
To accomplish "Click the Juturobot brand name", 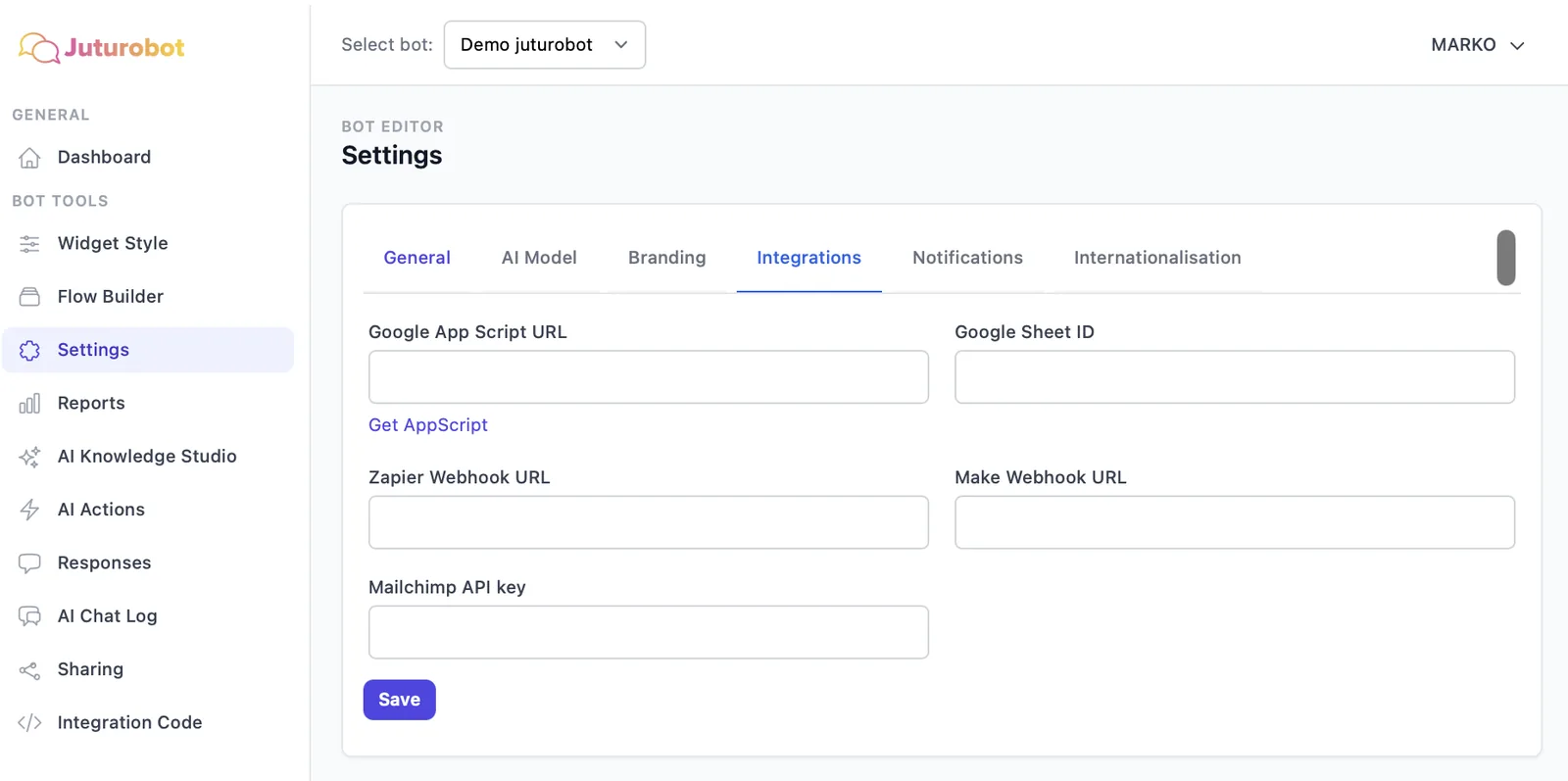I will tap(124, 48).
